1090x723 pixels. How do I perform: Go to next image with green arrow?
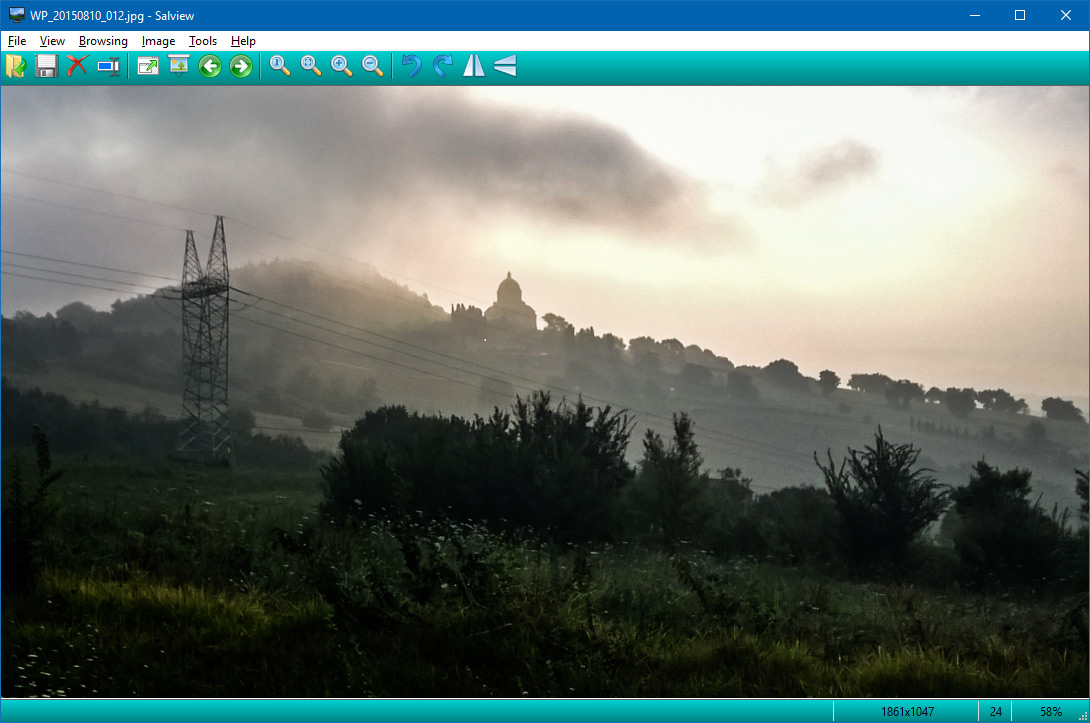[241, 66]
